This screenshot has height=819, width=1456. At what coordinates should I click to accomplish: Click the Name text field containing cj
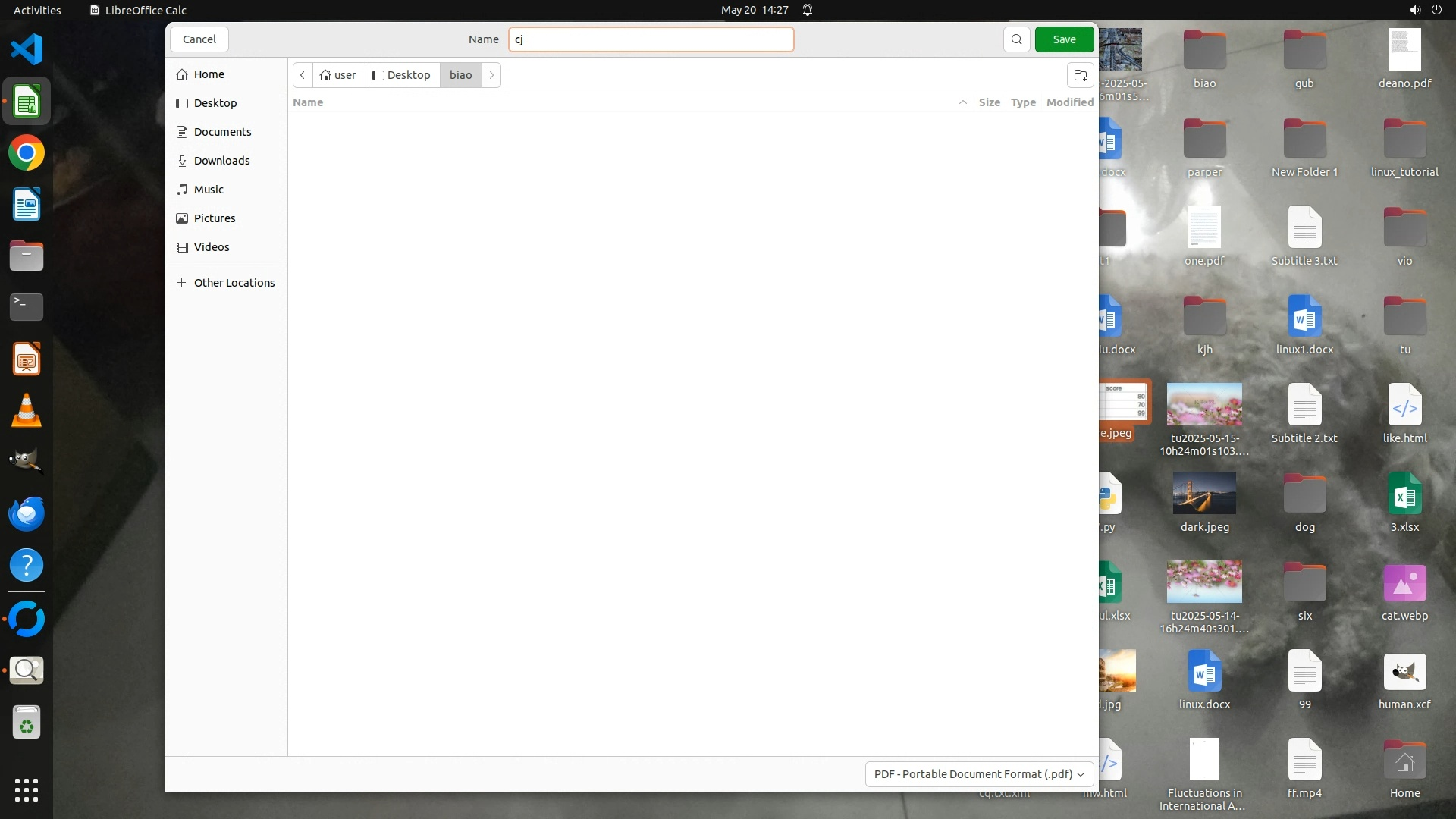click(x=651, y=39)
